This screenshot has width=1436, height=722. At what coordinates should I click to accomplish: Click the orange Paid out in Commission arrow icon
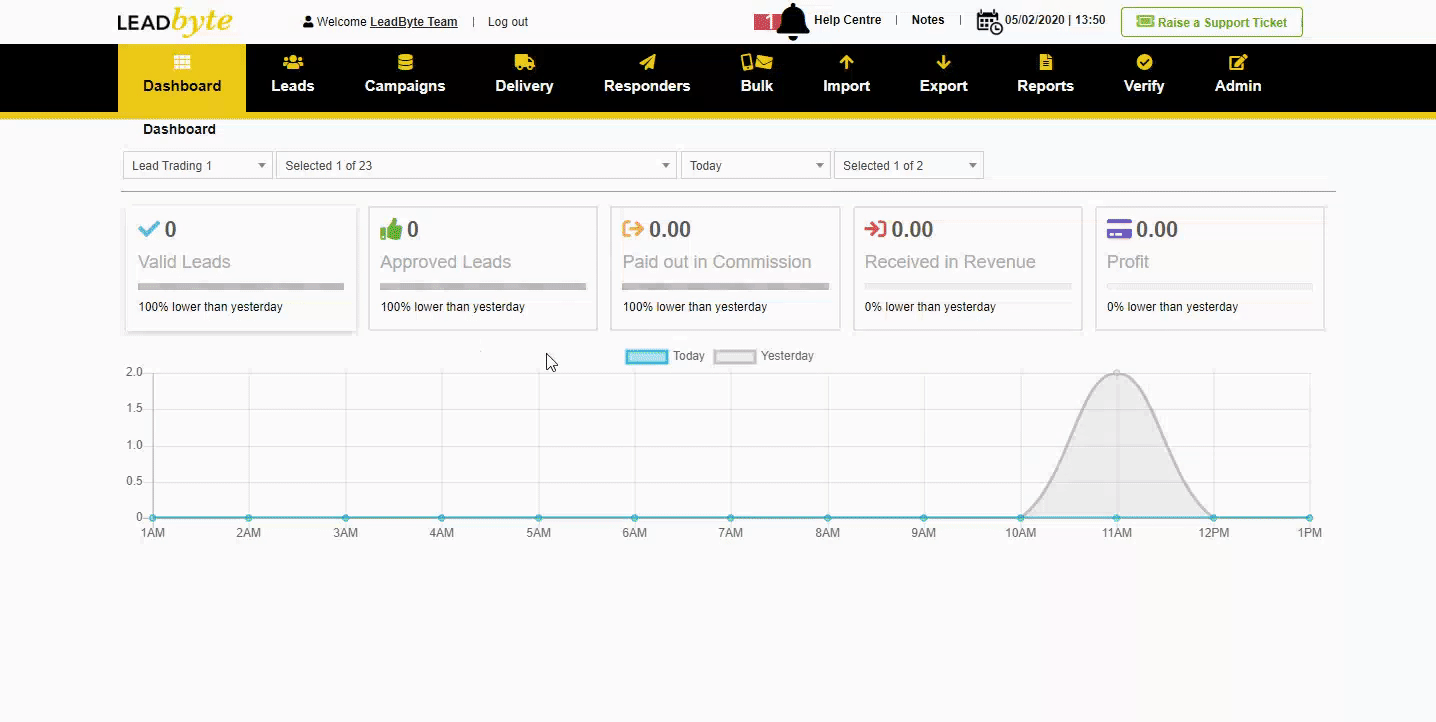tap(633, 229)
